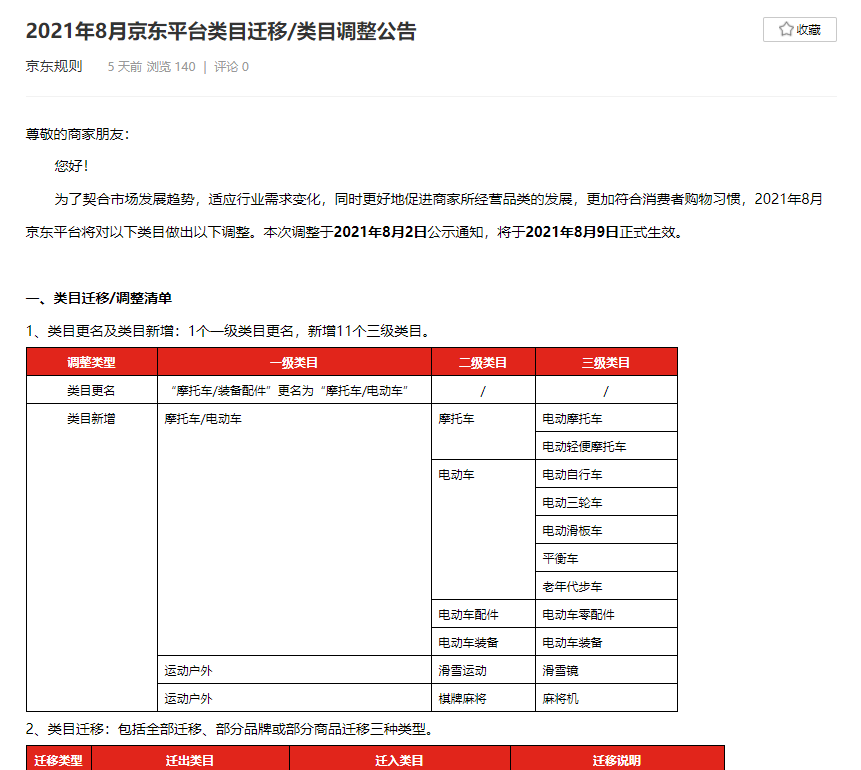Click the 摩托车 second-level category cell

click(483, 432)
